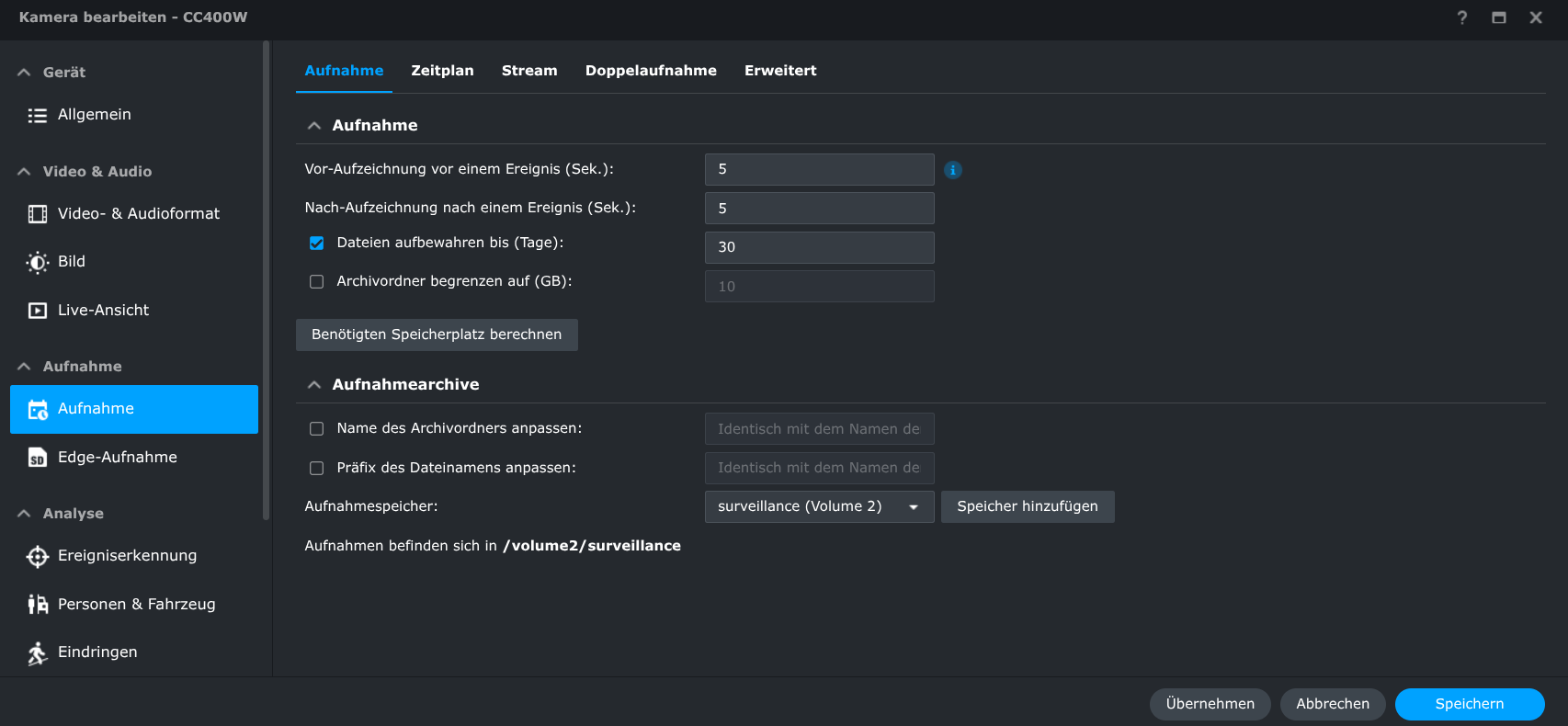Click Benötigten Speicherplatz berechnen button
The width and height of the screenshot is (1568, 726).
pos(437,335)
